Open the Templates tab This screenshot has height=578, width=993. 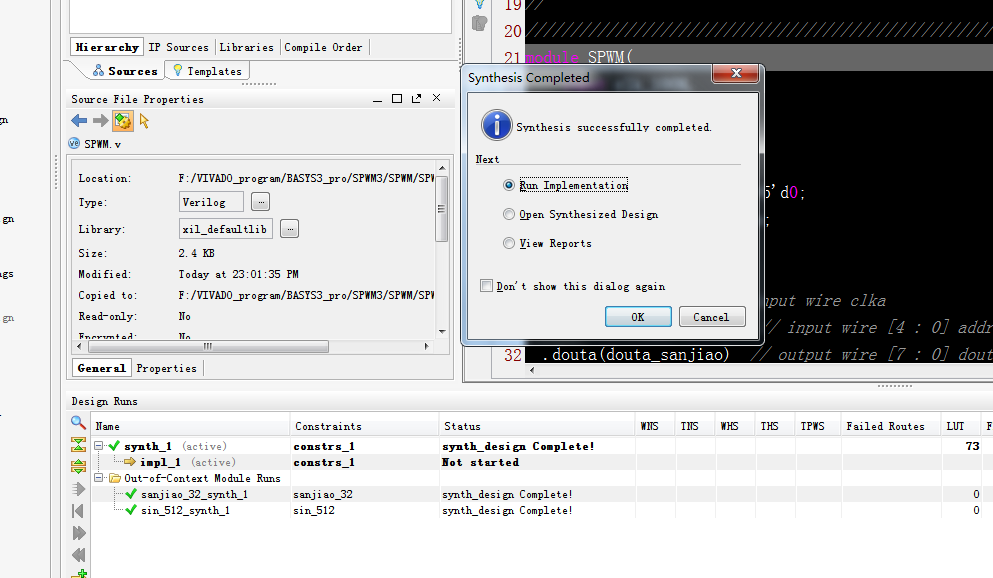[x=207, y=71]
